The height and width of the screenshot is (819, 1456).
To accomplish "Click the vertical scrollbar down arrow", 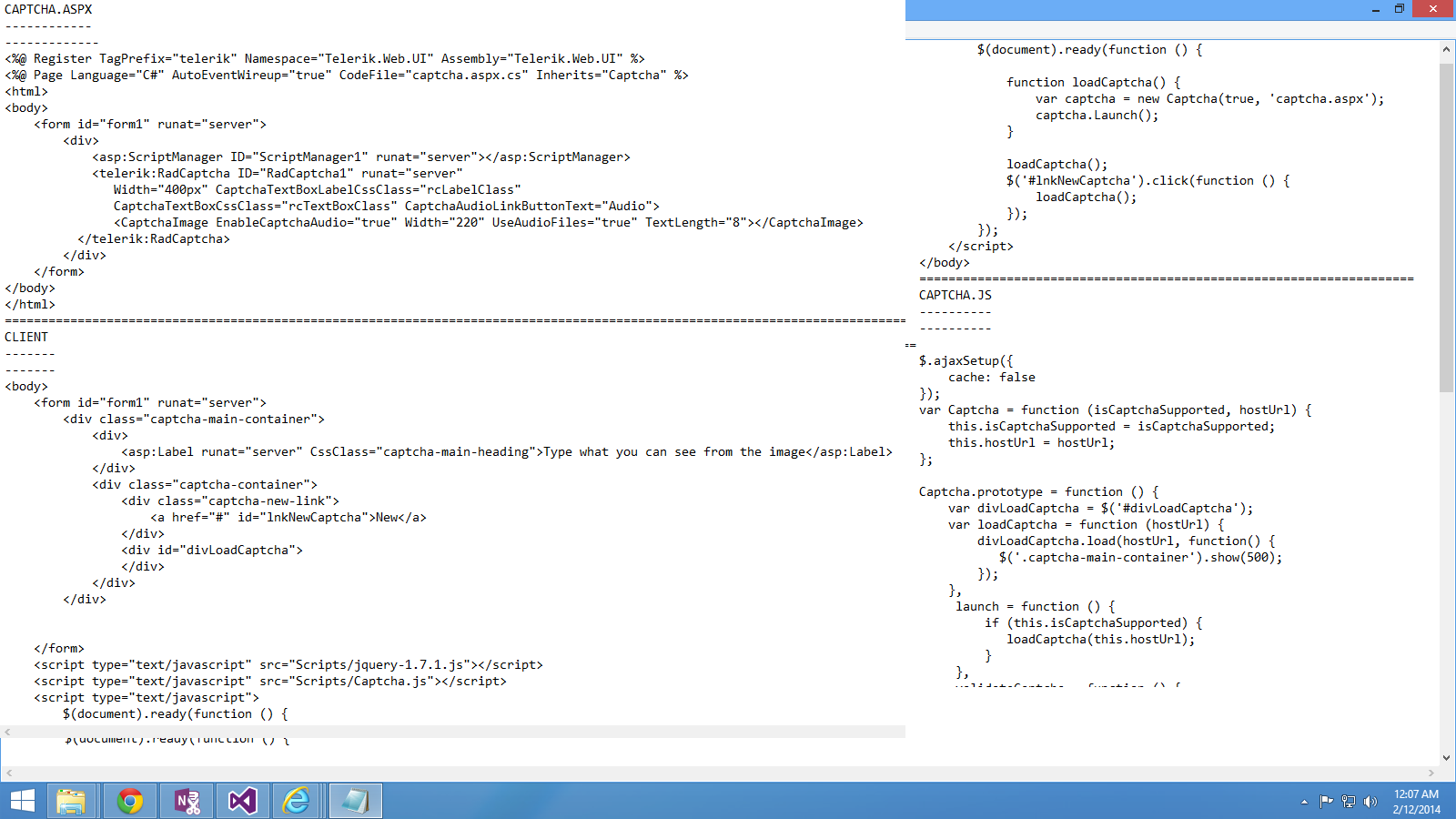I will [x=1446, y=757].
